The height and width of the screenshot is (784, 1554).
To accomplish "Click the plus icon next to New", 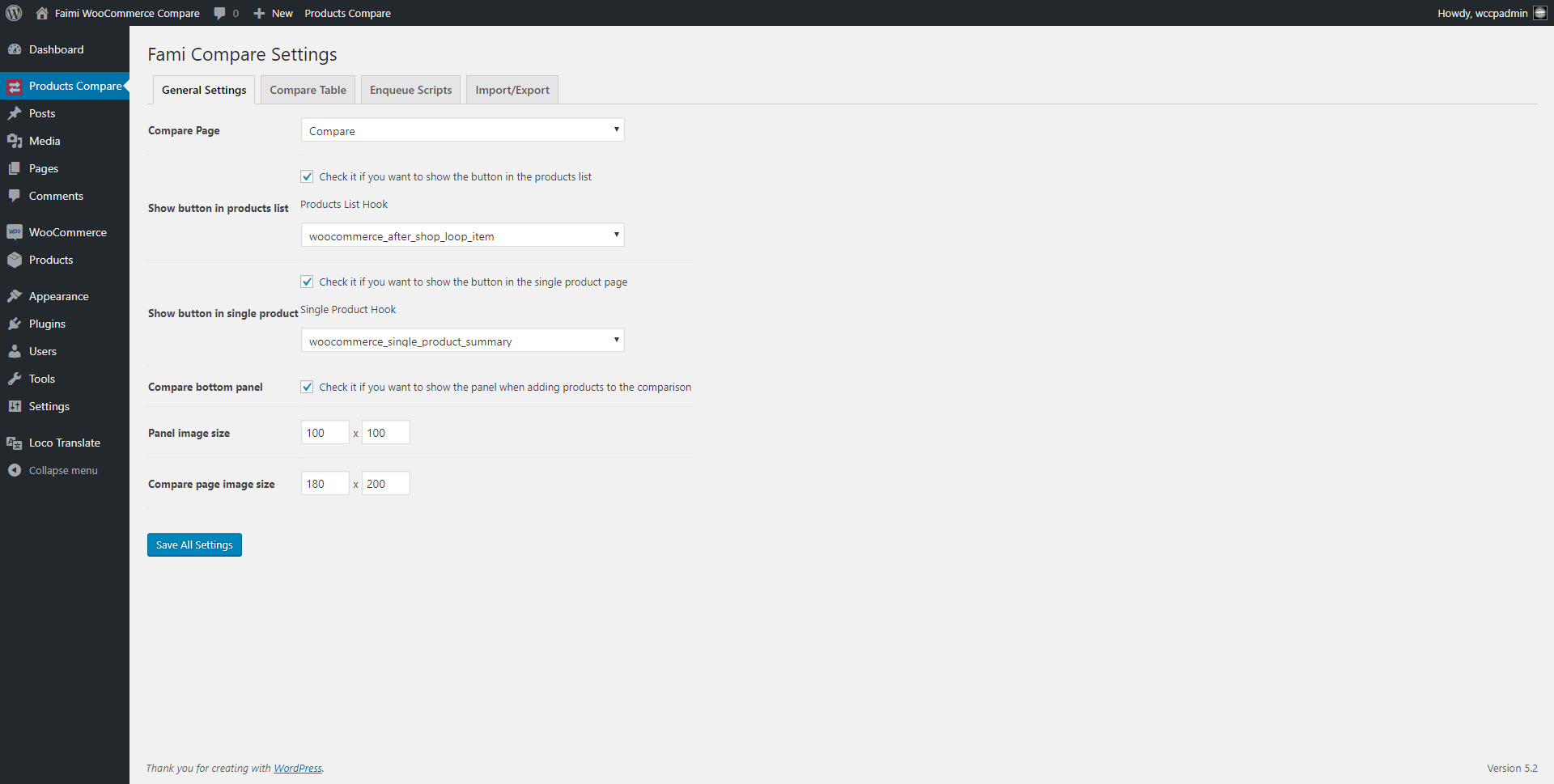I will 259,13.
